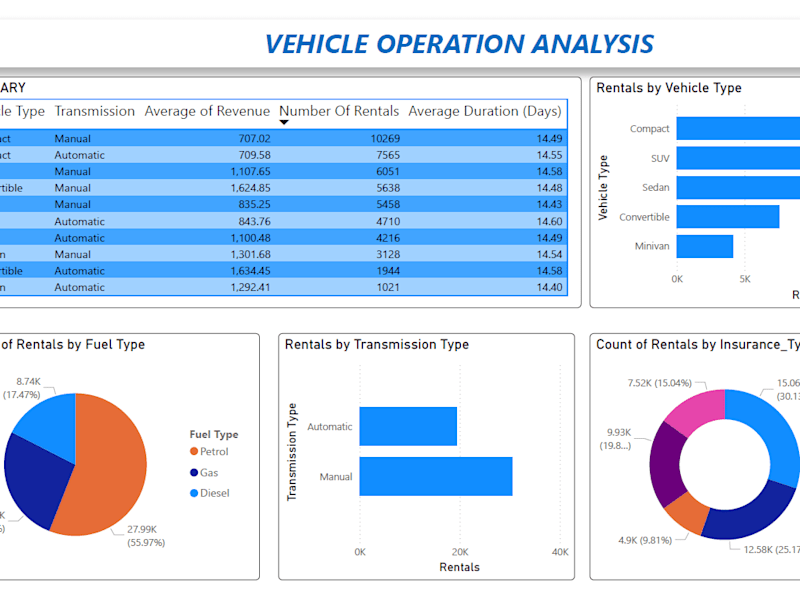Click the Compact bar in Rentals by Vehicle Type
Viewport: 800px width, 600px height.
coord(738,128)
